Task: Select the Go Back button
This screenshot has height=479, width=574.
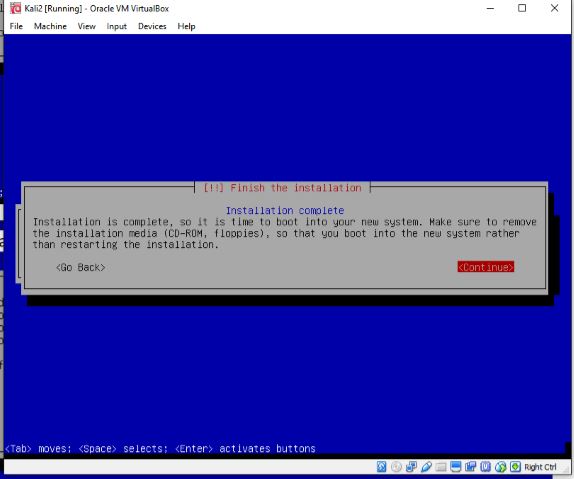Action: click(x=81, y=267)
